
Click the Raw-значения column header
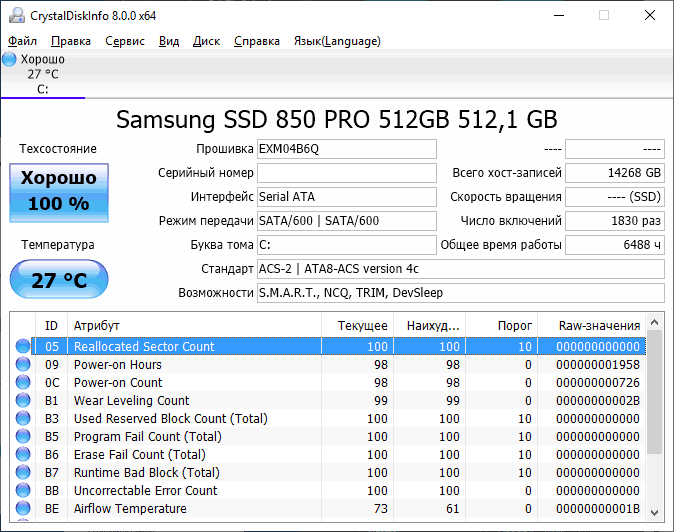(592, 326)
